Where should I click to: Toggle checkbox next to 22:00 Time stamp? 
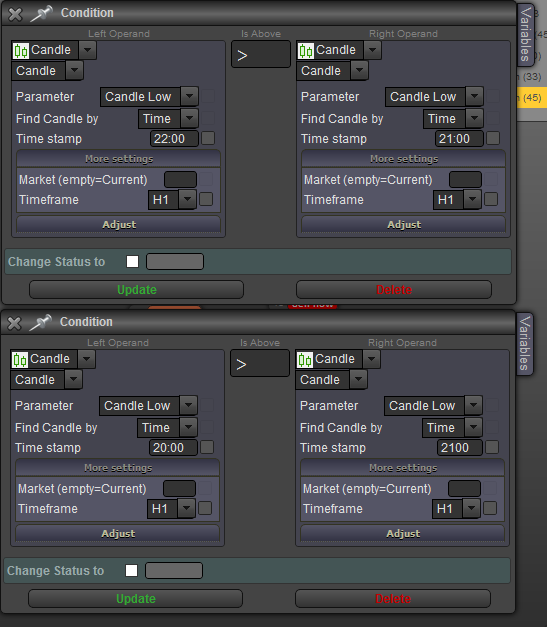coord(208,138)
